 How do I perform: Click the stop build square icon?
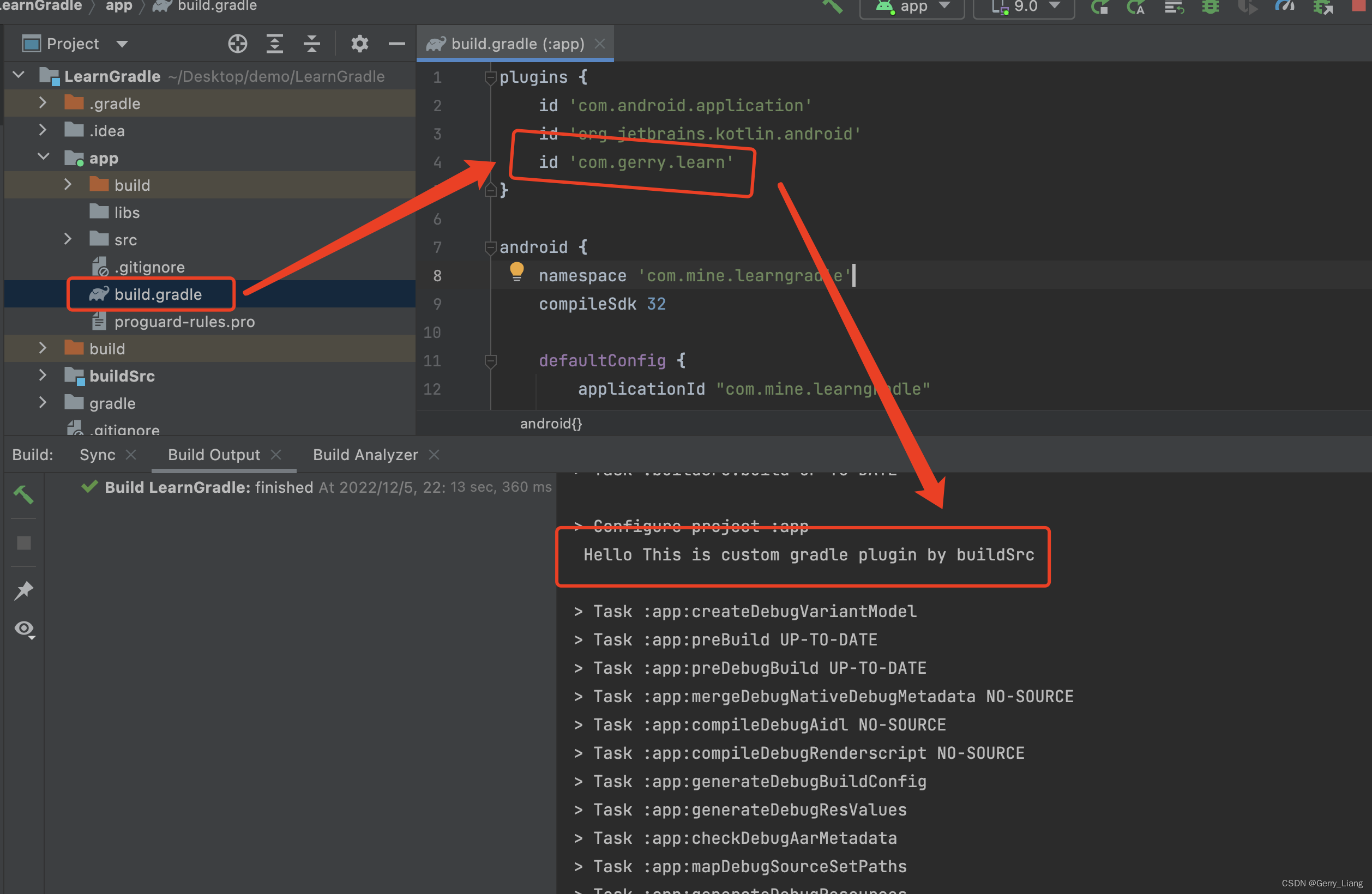pyautogui.click(x=23, y=543)
